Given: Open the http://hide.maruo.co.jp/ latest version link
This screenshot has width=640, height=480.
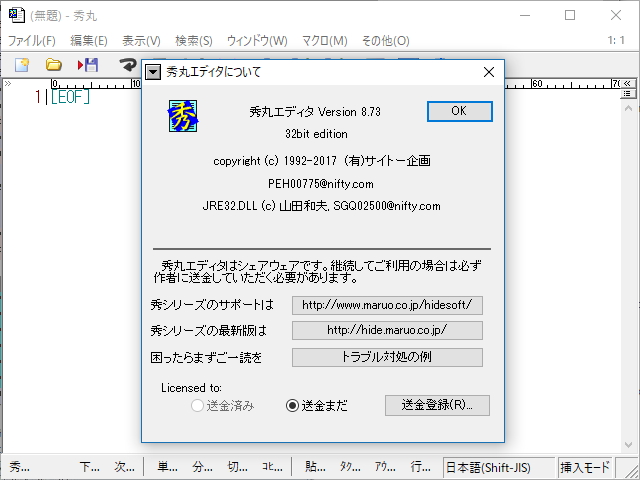Looking at the screenshot, I should pos(387,330).
